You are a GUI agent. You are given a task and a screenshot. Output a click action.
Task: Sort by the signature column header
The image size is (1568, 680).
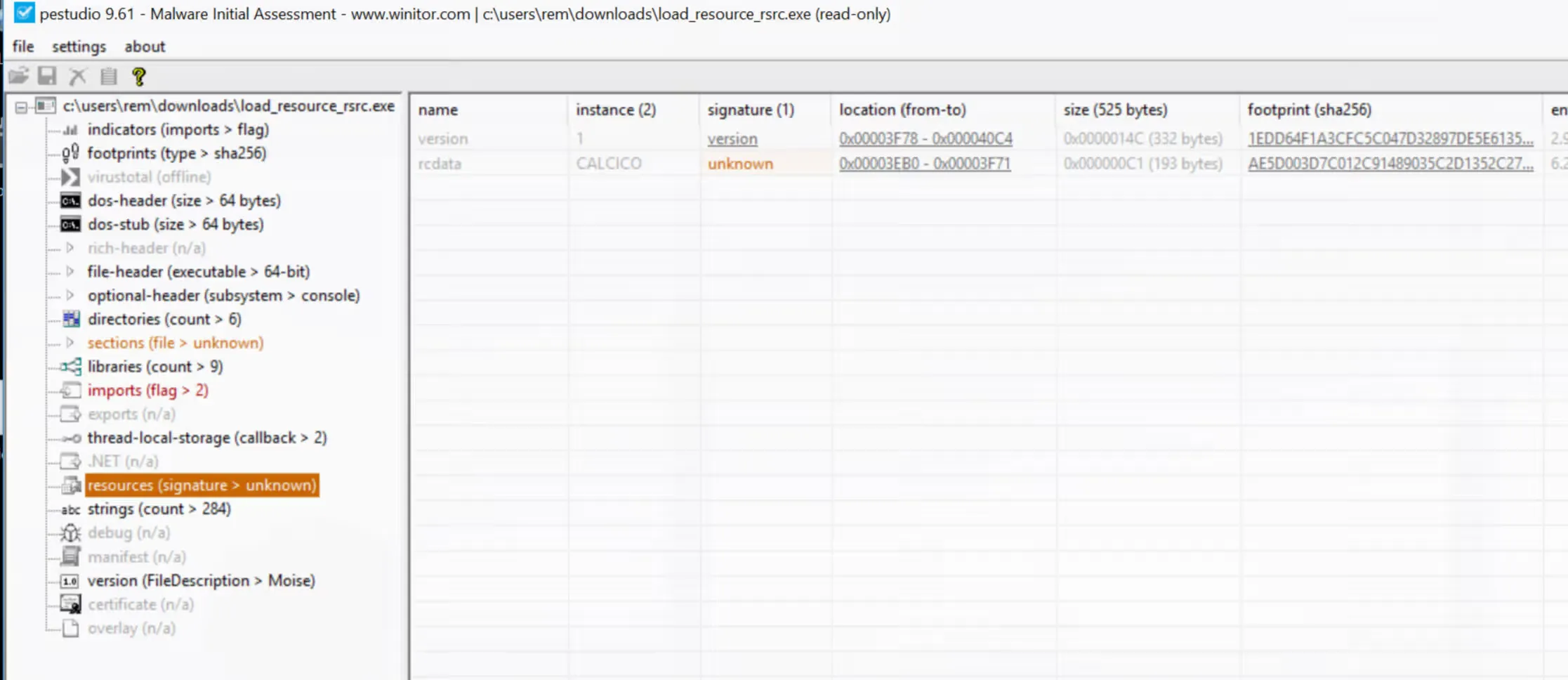click(752, 110)
